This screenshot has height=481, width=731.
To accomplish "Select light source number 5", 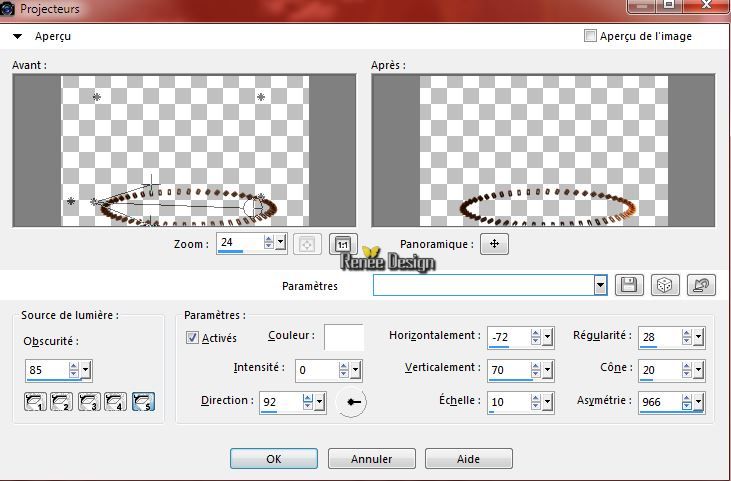I will click(143, 401).
